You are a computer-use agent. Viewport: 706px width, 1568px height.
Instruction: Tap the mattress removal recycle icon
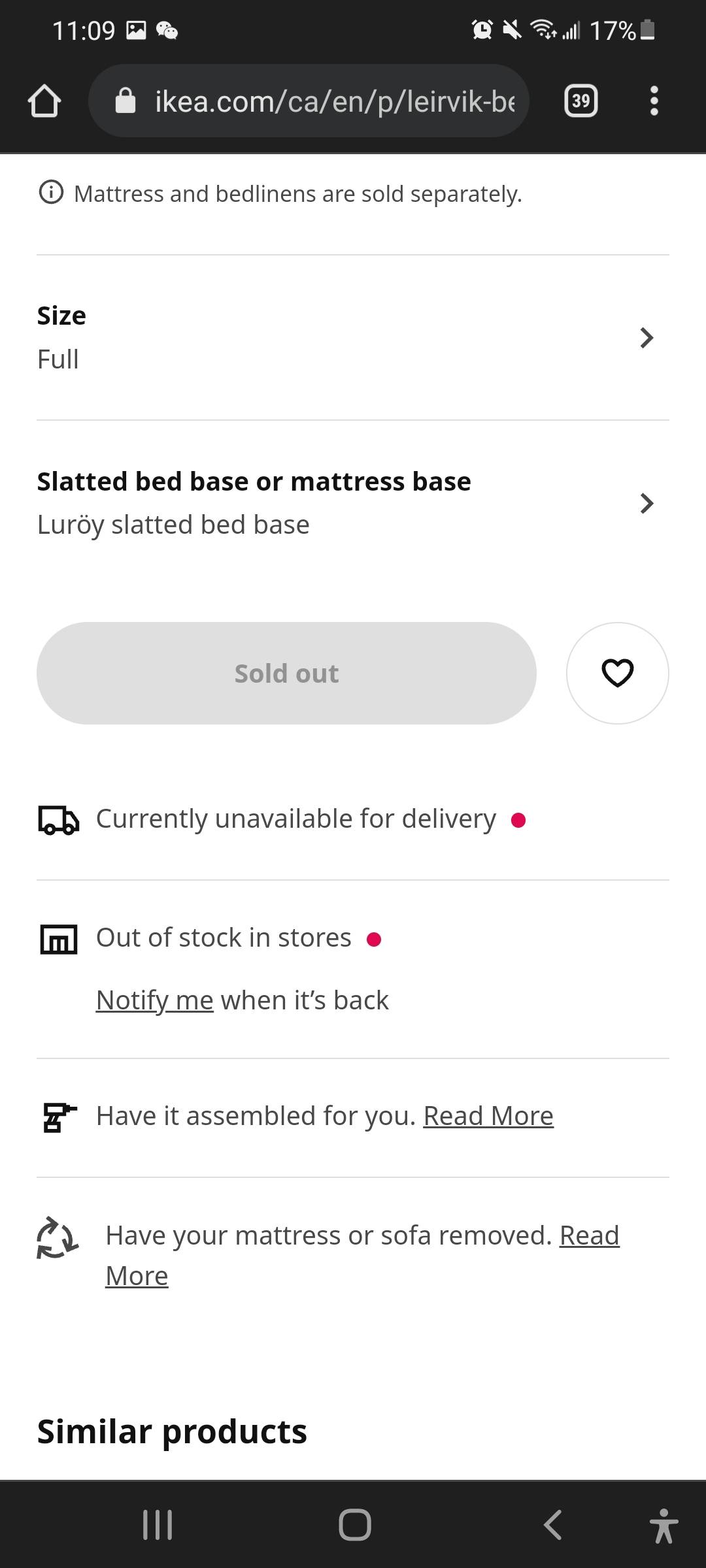coord(58,1237)
